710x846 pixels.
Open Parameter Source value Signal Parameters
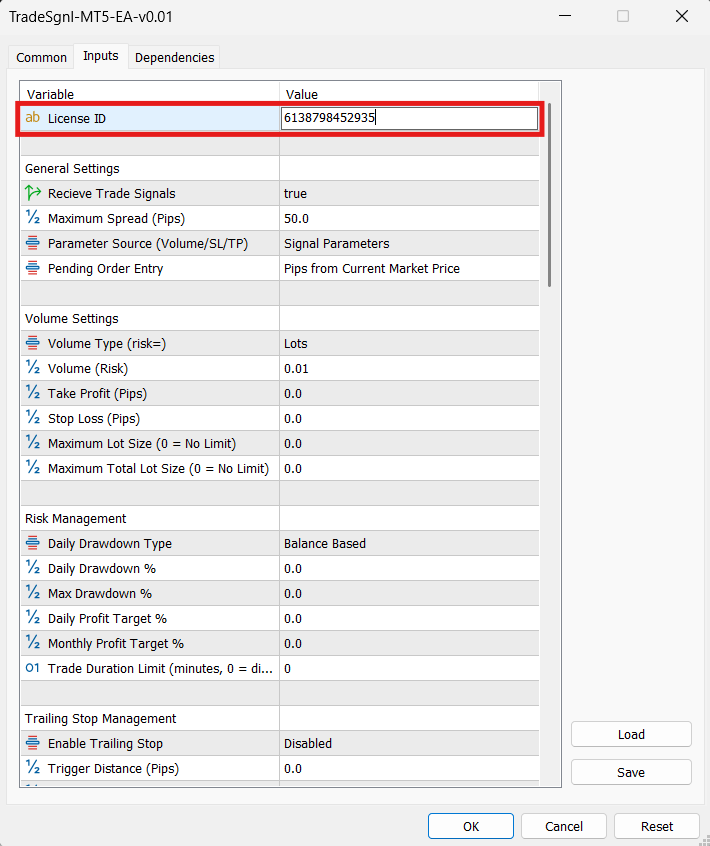pos(409,243)
